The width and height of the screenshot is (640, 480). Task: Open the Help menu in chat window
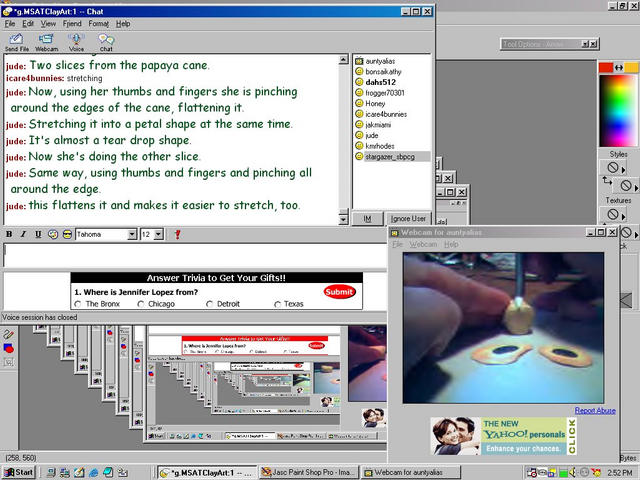click(123, 24)
